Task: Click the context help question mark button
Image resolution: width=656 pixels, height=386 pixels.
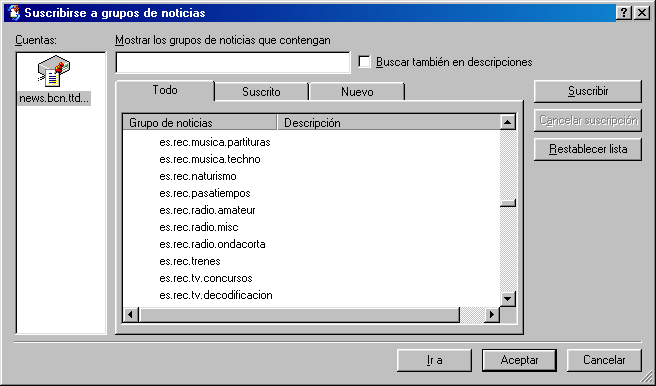Action: pos(624,13)
